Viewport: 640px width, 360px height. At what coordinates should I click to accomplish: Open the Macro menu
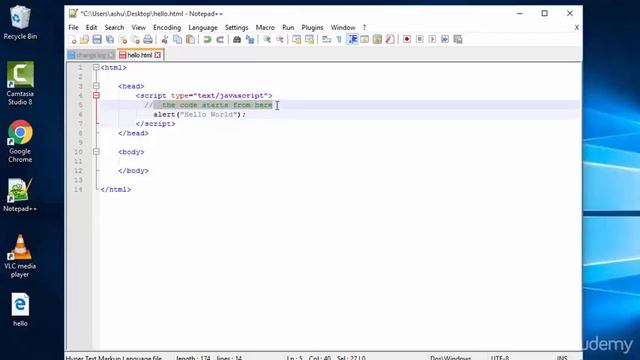(x=265, y=27)
